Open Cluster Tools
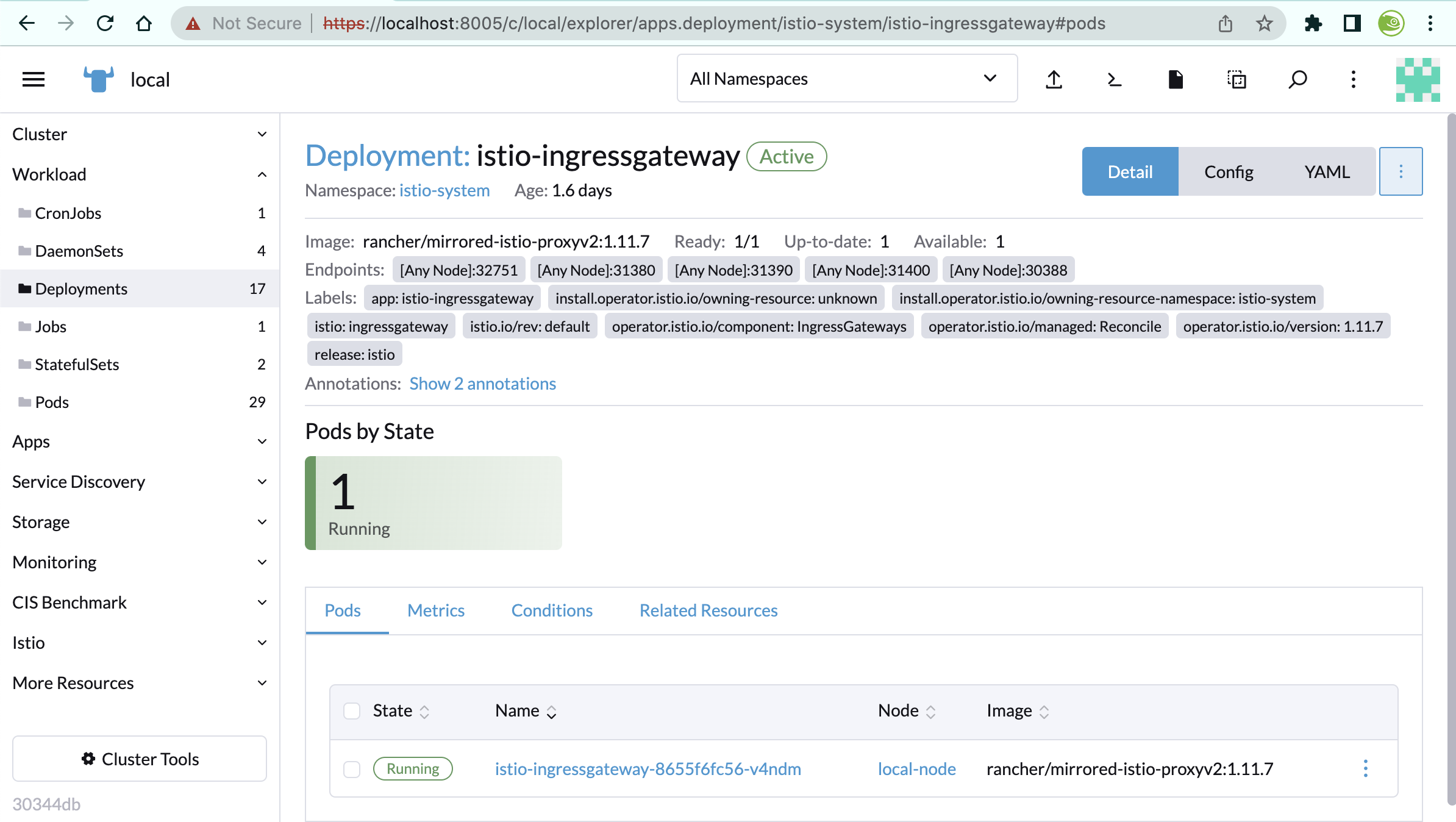 (x=140, y=759)
